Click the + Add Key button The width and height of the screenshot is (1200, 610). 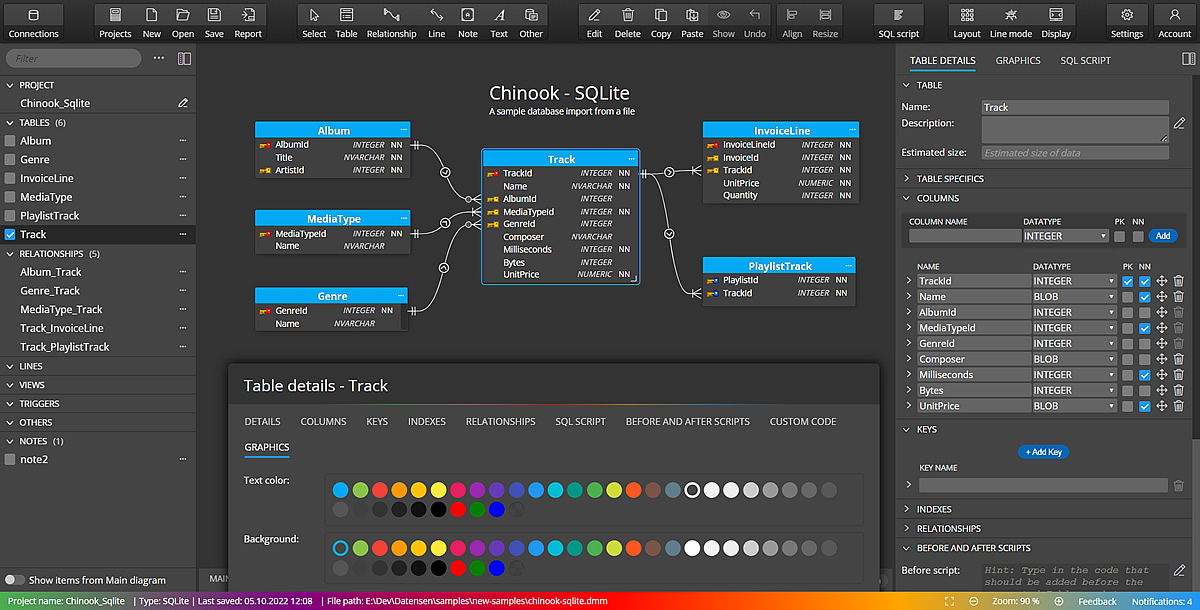(x=1043, y=452)
